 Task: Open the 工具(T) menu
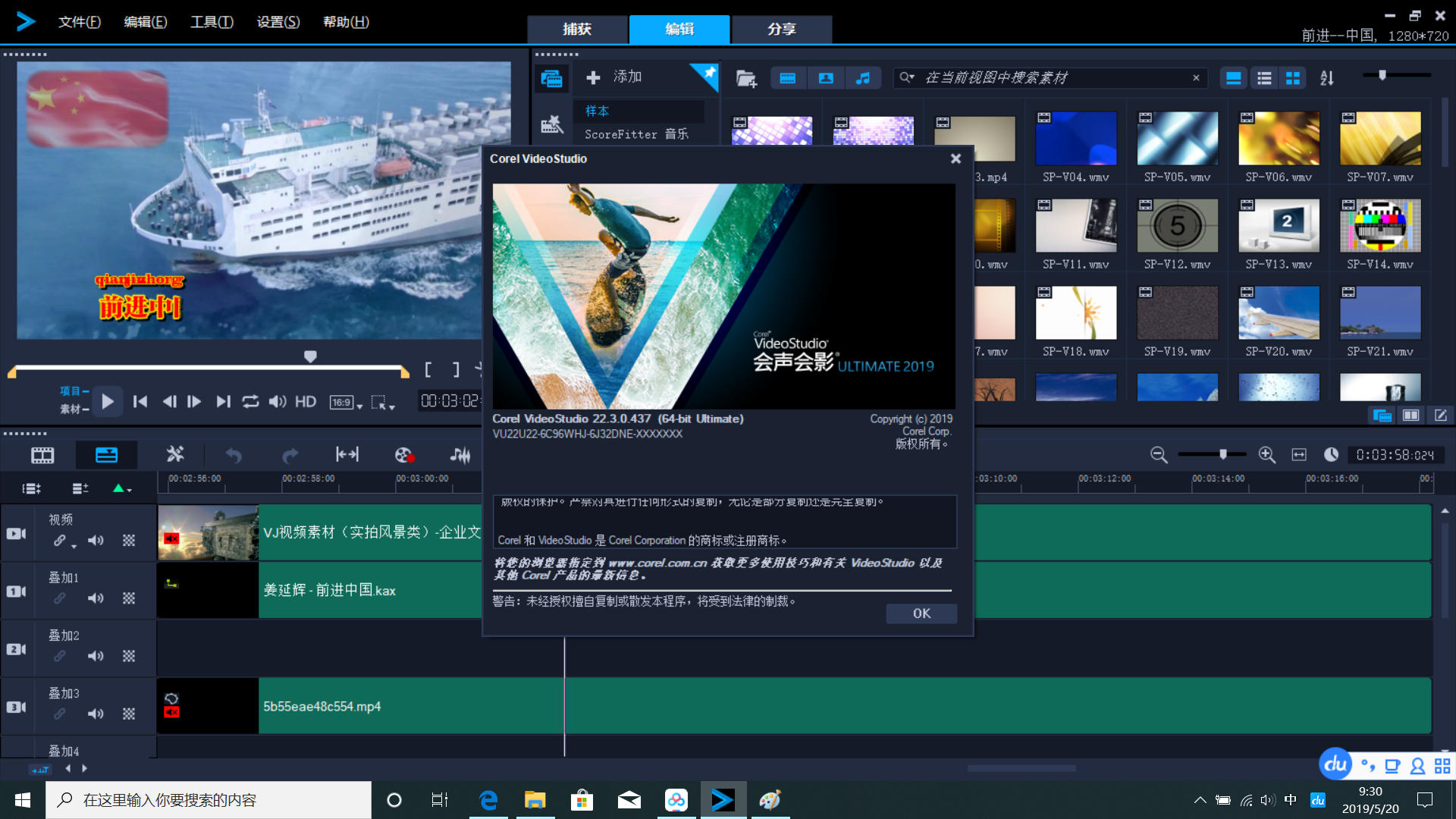pos(212,22)
